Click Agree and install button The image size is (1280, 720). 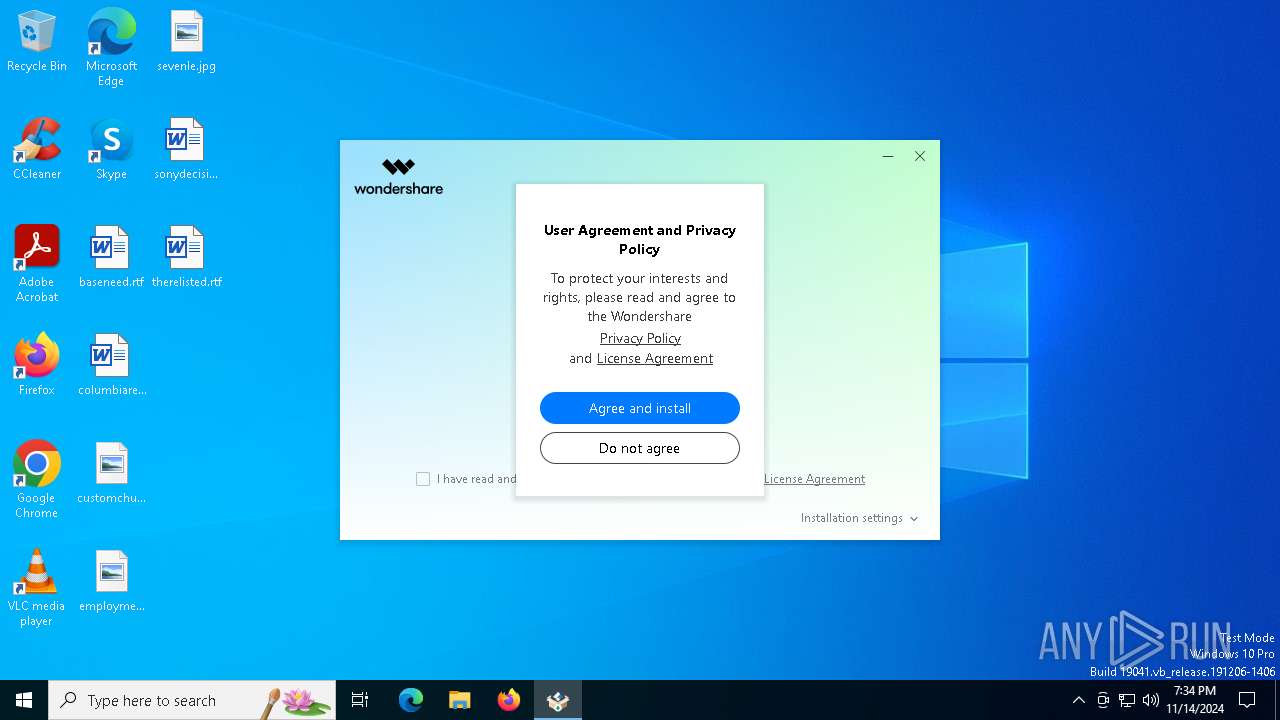(x=640, y=408)
